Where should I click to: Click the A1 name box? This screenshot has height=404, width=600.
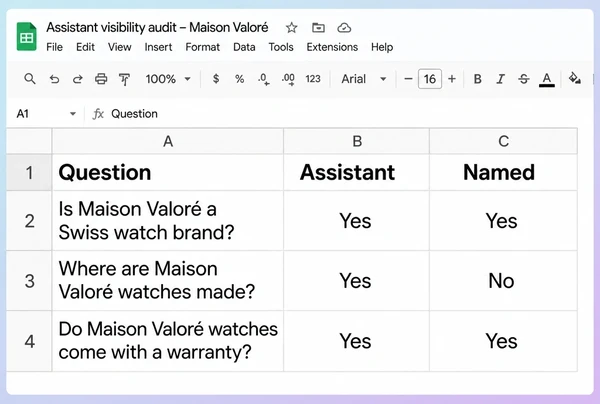[23, 114]
